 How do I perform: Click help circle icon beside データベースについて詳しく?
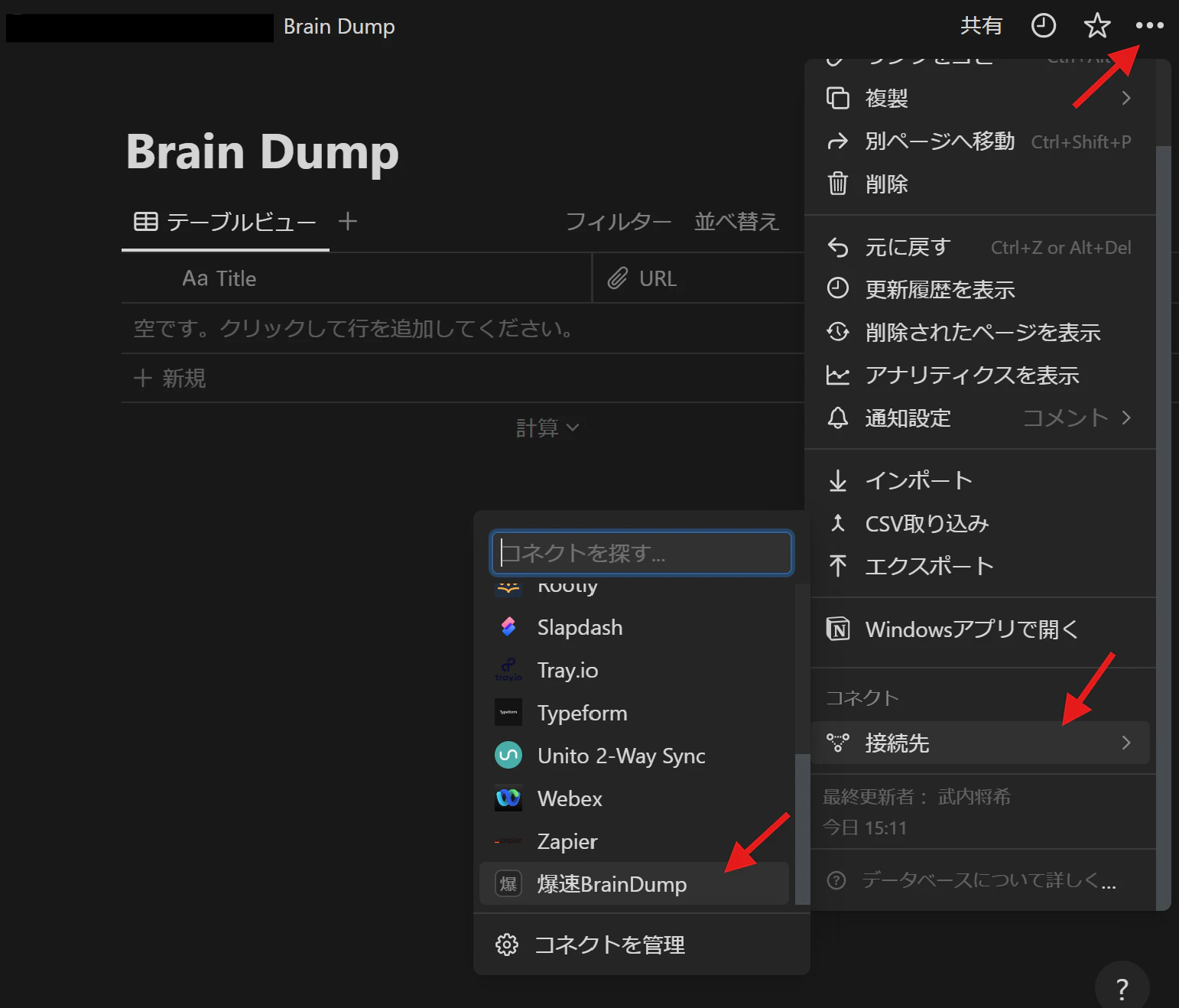click(x=837, y=880)
